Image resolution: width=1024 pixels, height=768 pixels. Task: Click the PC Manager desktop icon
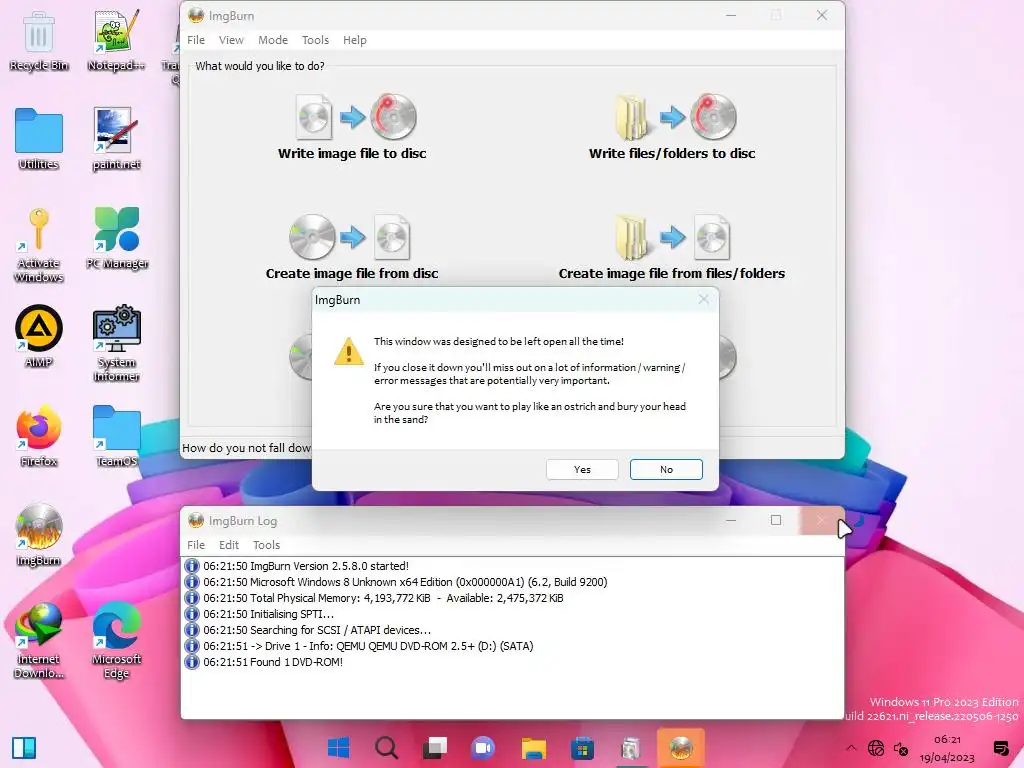point(117,238)
